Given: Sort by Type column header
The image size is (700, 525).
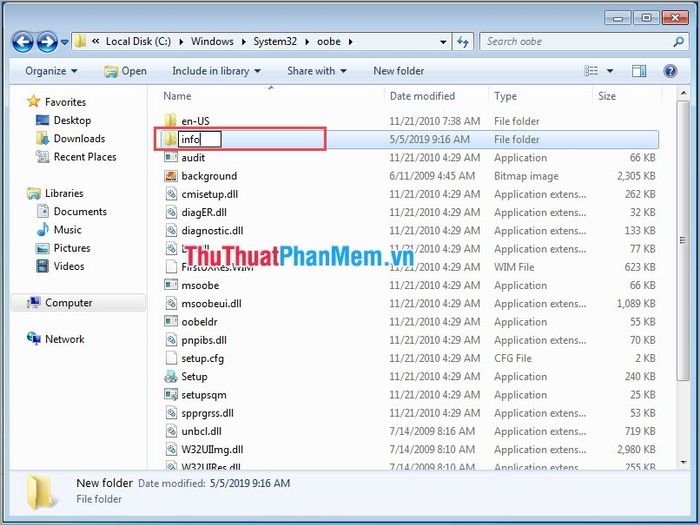Looking at the screenshot, I should point(505,96).
